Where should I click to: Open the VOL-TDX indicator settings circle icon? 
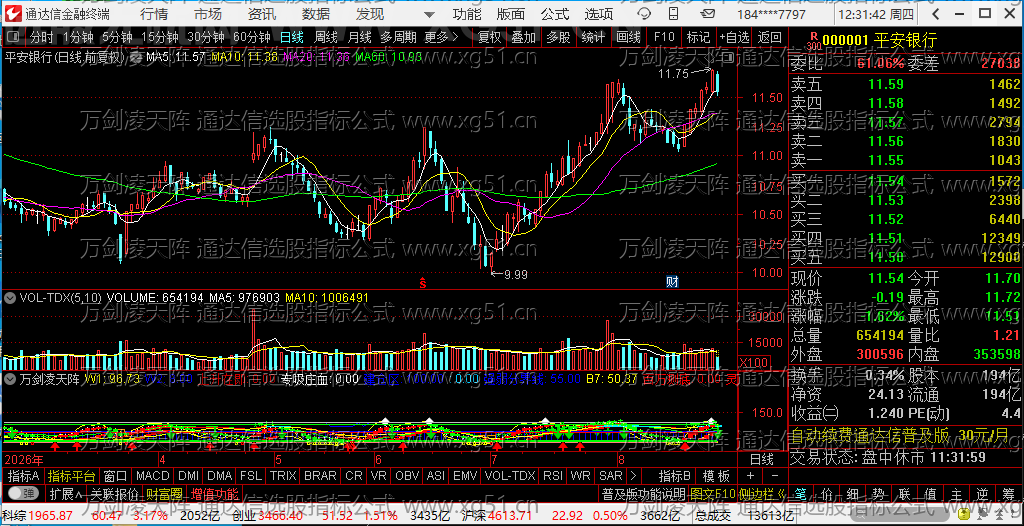point(10,297)
